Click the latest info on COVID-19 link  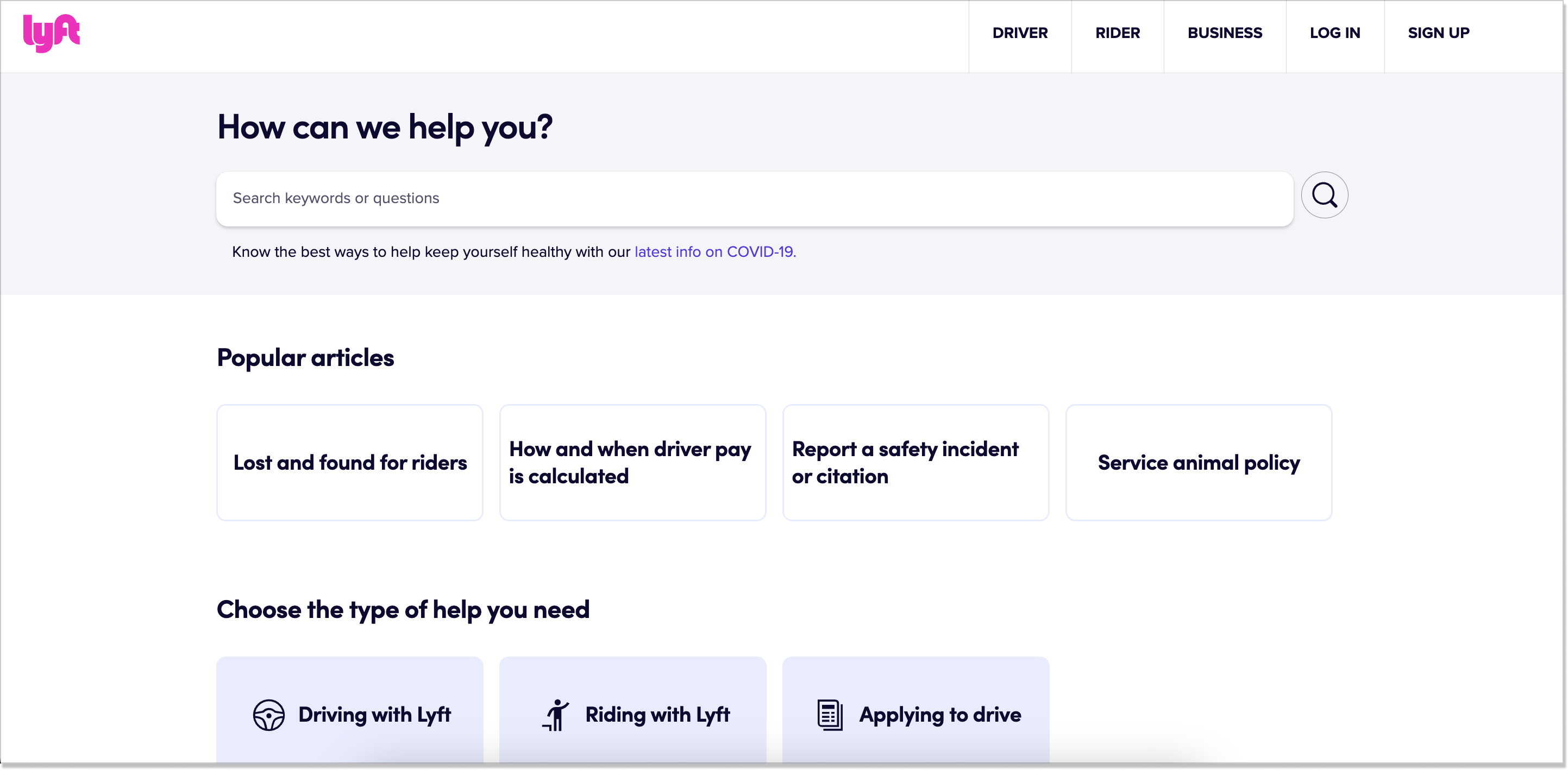[x=714, y=252]
